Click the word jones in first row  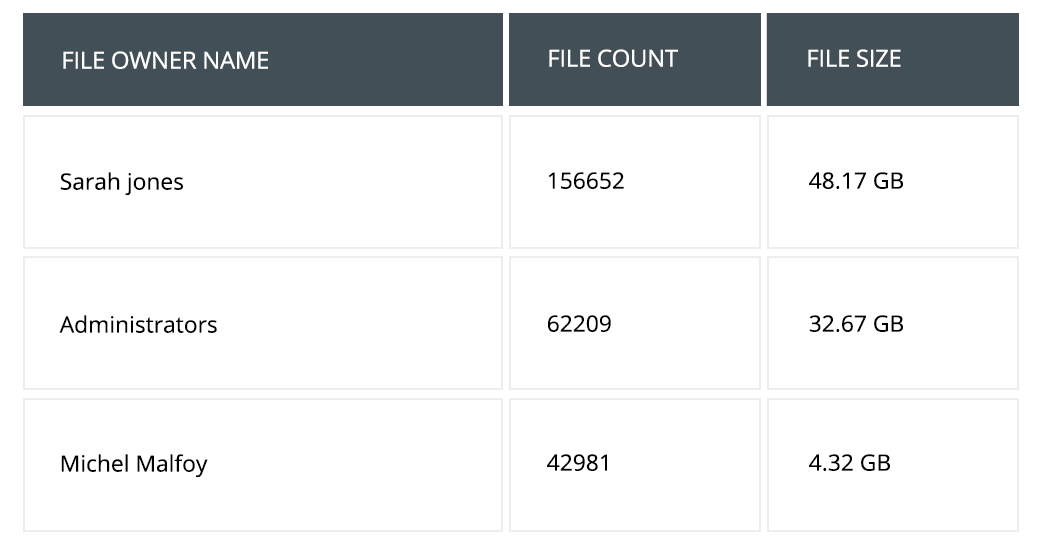click(x=154, y=183)
